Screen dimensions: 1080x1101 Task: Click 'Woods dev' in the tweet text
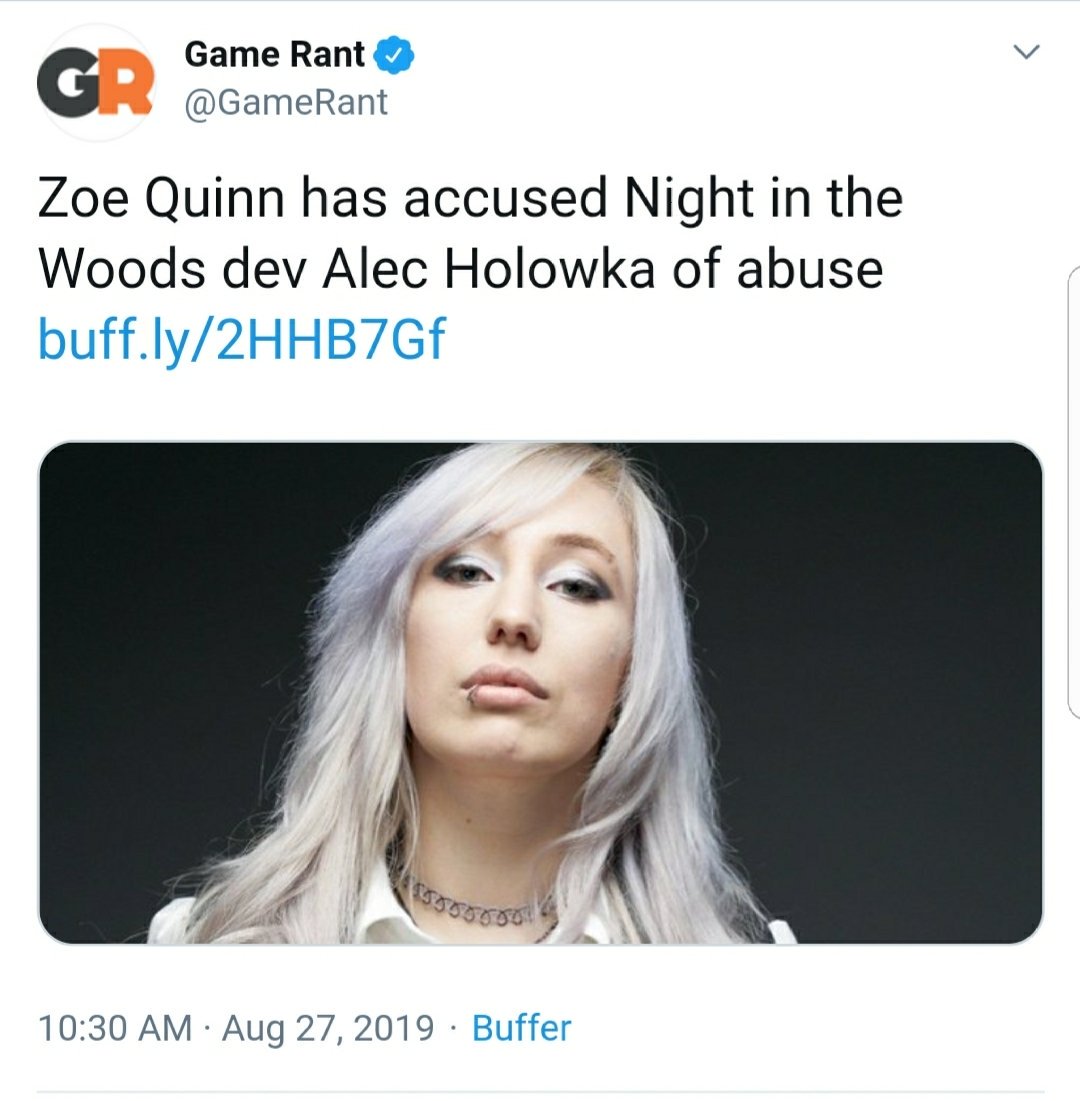tap(173, 270)
